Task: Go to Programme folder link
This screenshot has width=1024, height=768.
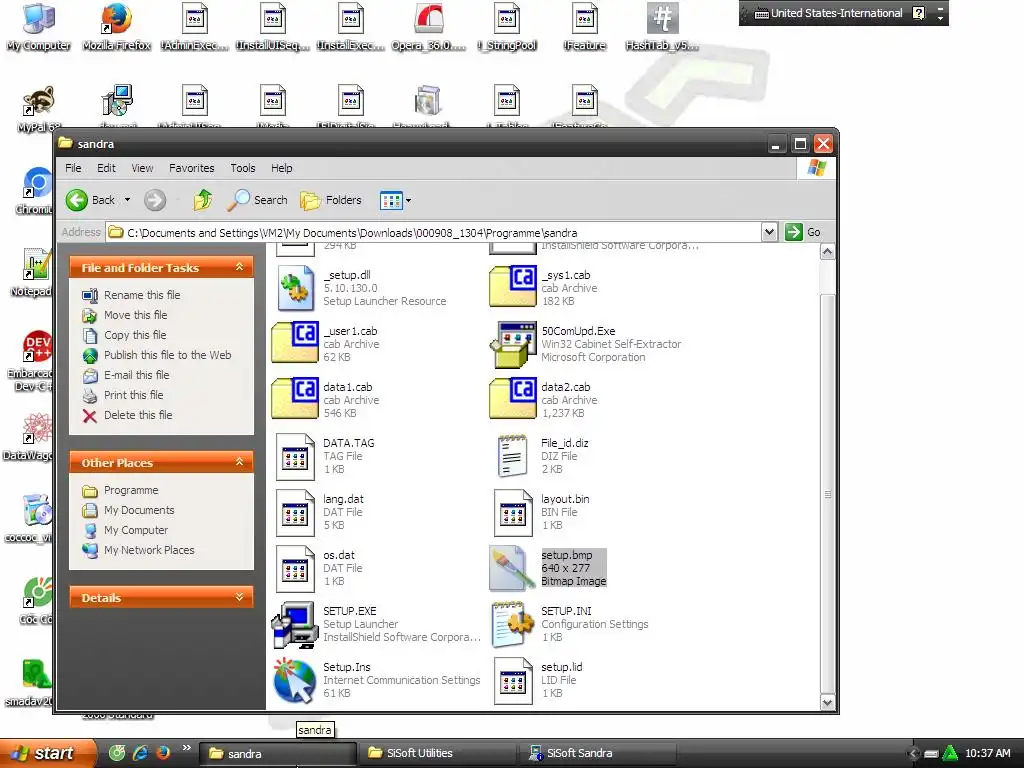Action: click(131, 490)
